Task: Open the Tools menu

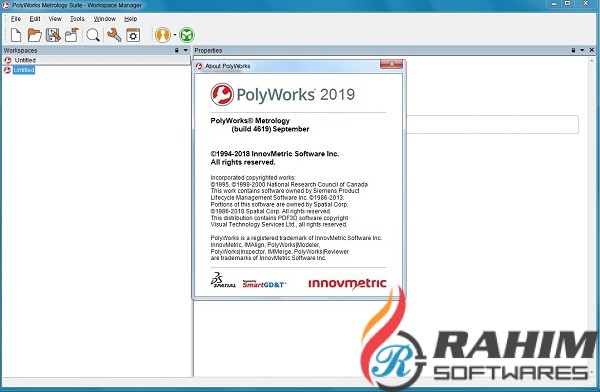Action: [77, 19]
